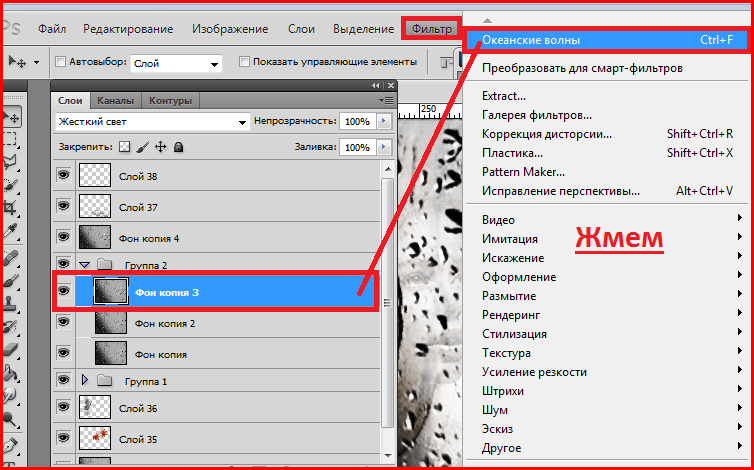Select the Eyedropper tool
Image resolution: width=754 pixels, height=470 pixels.
[10, 232]
